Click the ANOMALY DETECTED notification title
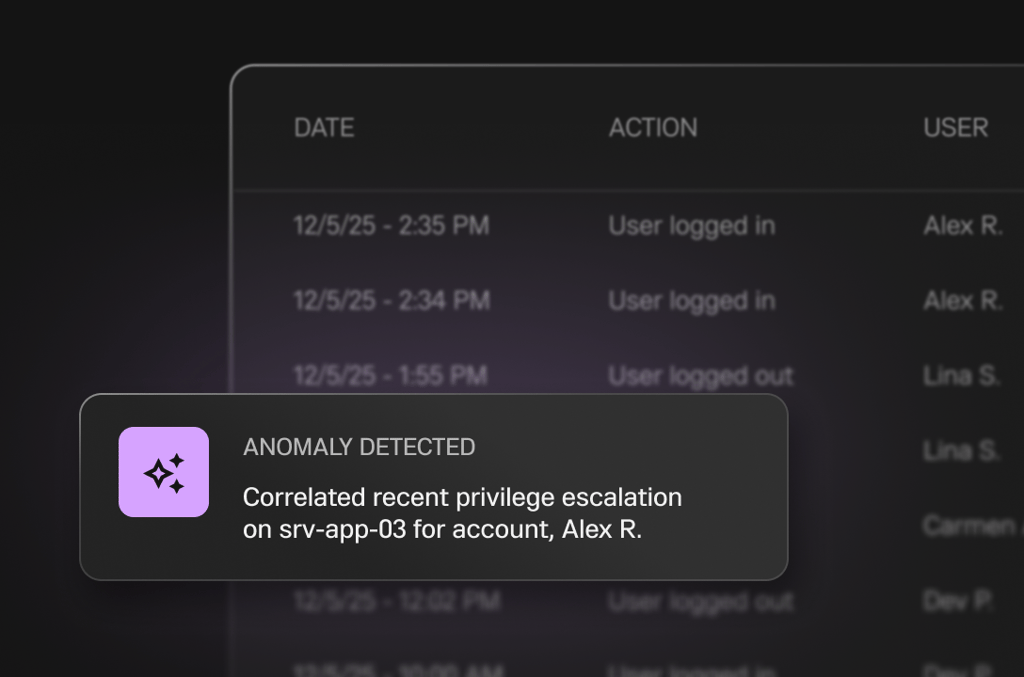 click(359, 447)
